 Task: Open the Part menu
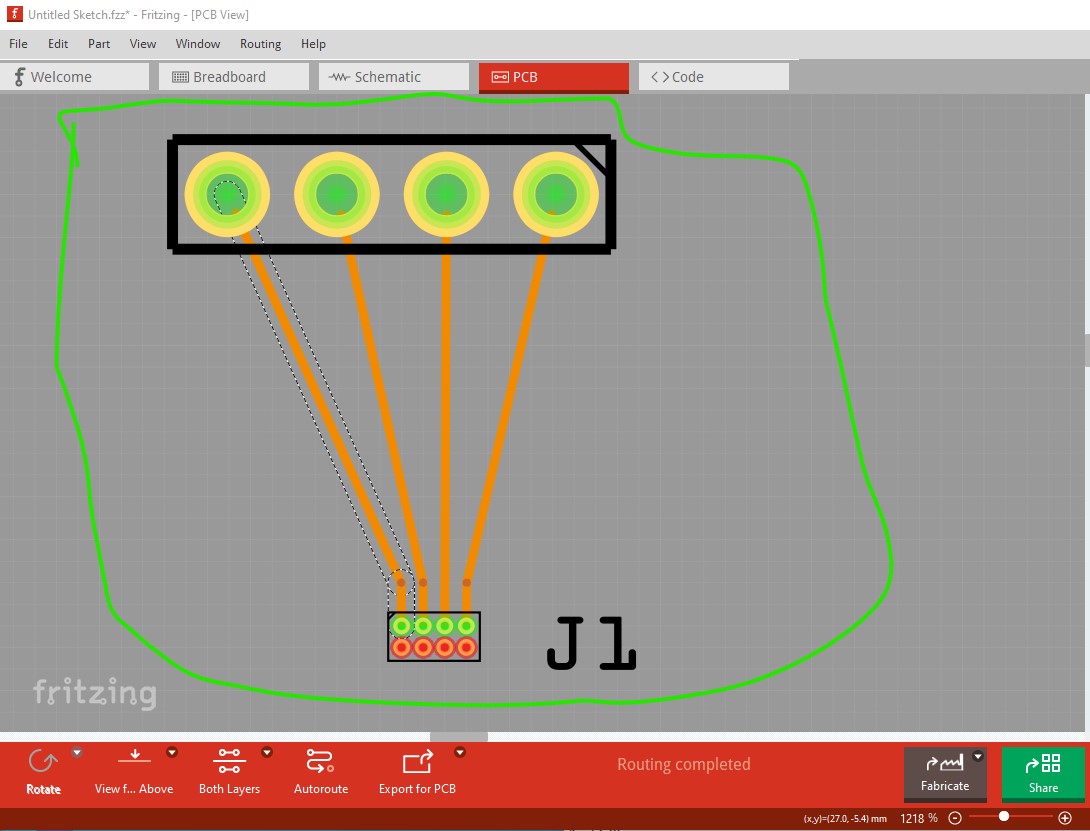pos(99,44)
